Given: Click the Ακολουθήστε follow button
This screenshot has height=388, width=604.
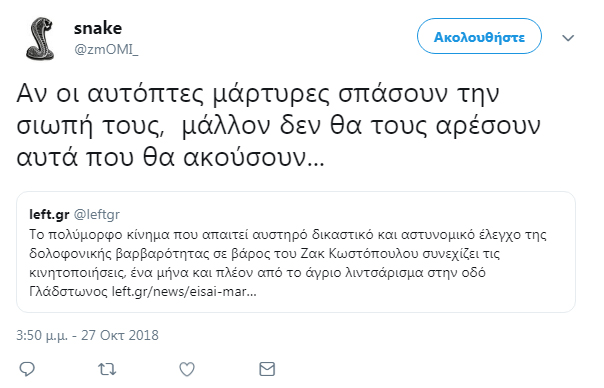Looking at the screenshot, I should click(479, 37).
